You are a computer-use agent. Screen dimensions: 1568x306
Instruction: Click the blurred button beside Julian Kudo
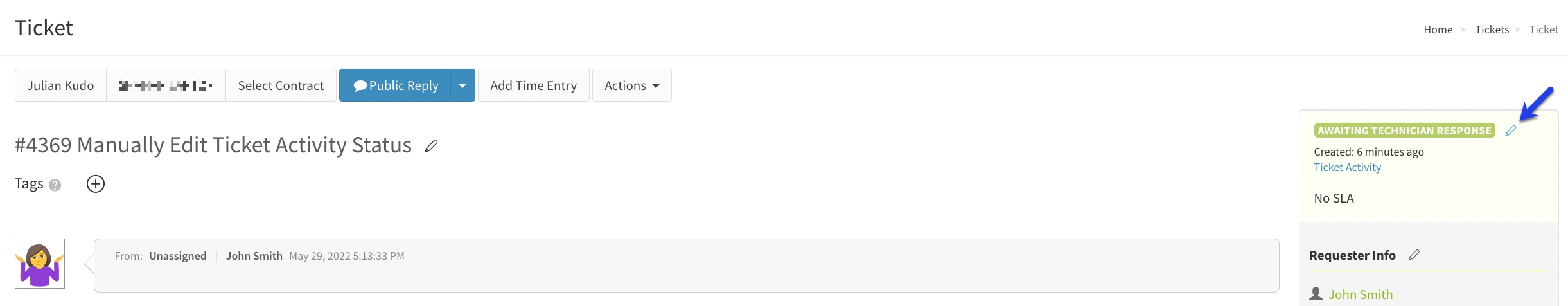click(x=166, y=85)
